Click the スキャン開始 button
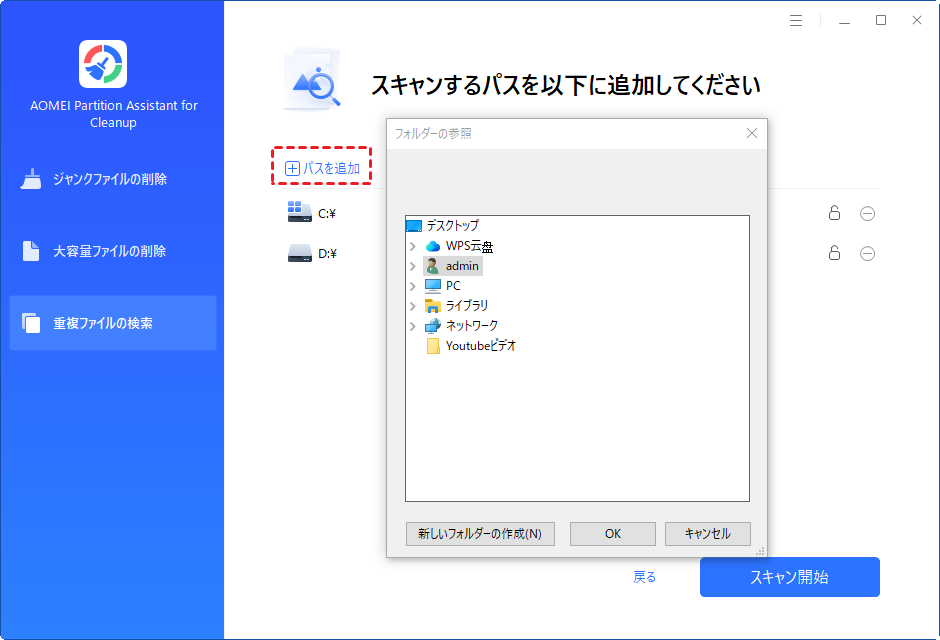Viewport: 940px width, 640px height. click(x=789, y=577)
